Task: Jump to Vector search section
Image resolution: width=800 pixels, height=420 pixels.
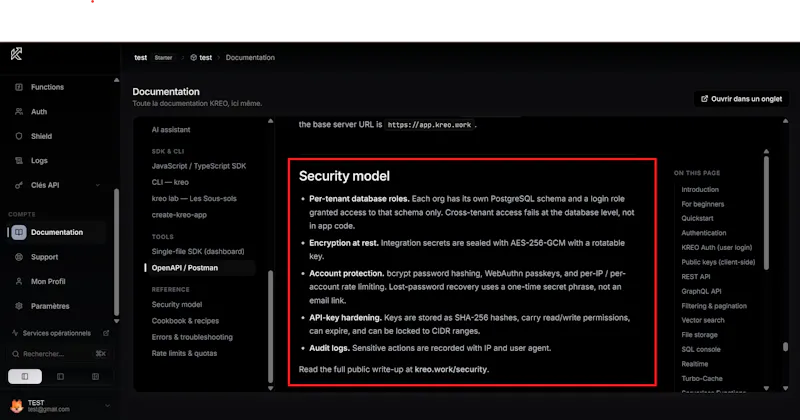Action: point(703,320)
